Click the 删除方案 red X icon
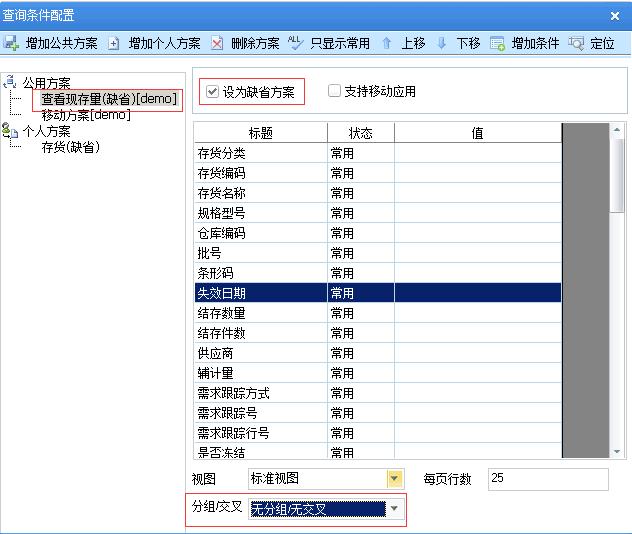This screenshot has width=632, height=534. [217, 43]
